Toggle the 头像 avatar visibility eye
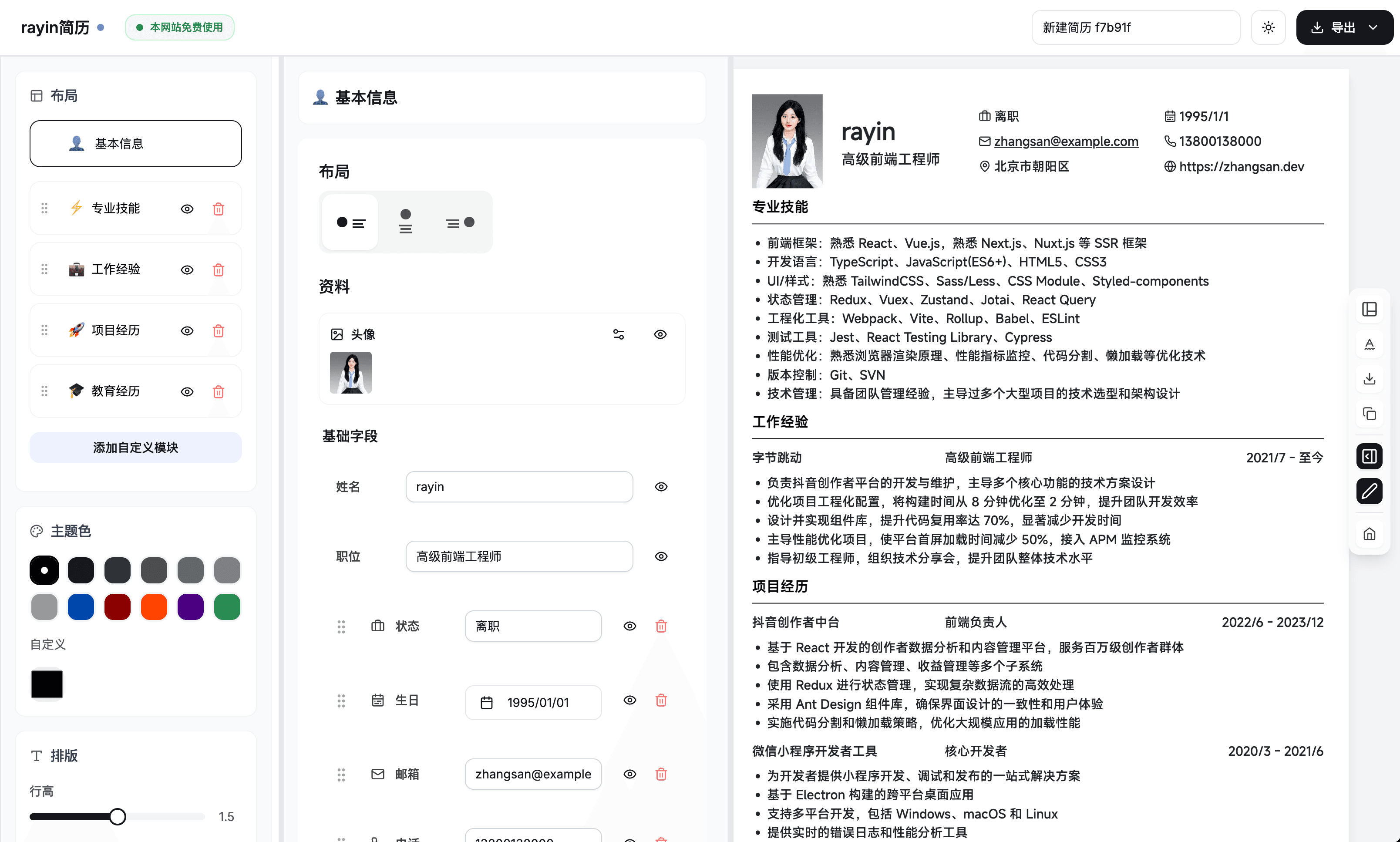The height and width of the screenshot is (842, 1400). [x=660, y=334]
